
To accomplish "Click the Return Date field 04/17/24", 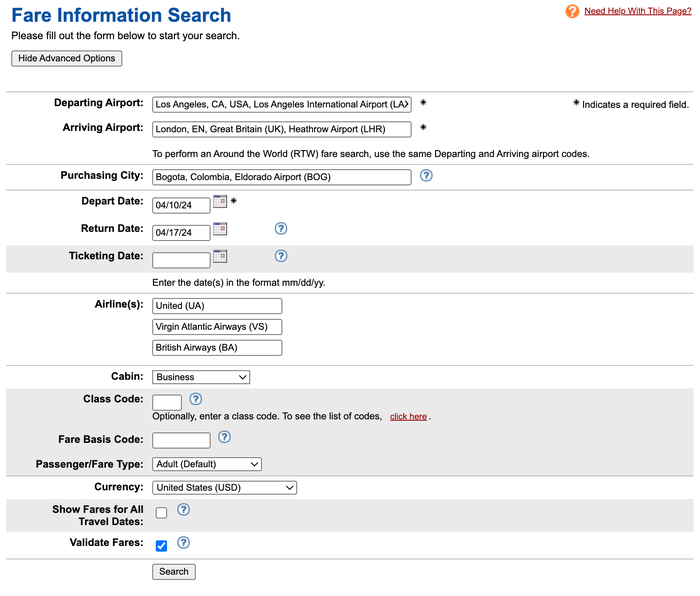I will (x=181, y=233).
